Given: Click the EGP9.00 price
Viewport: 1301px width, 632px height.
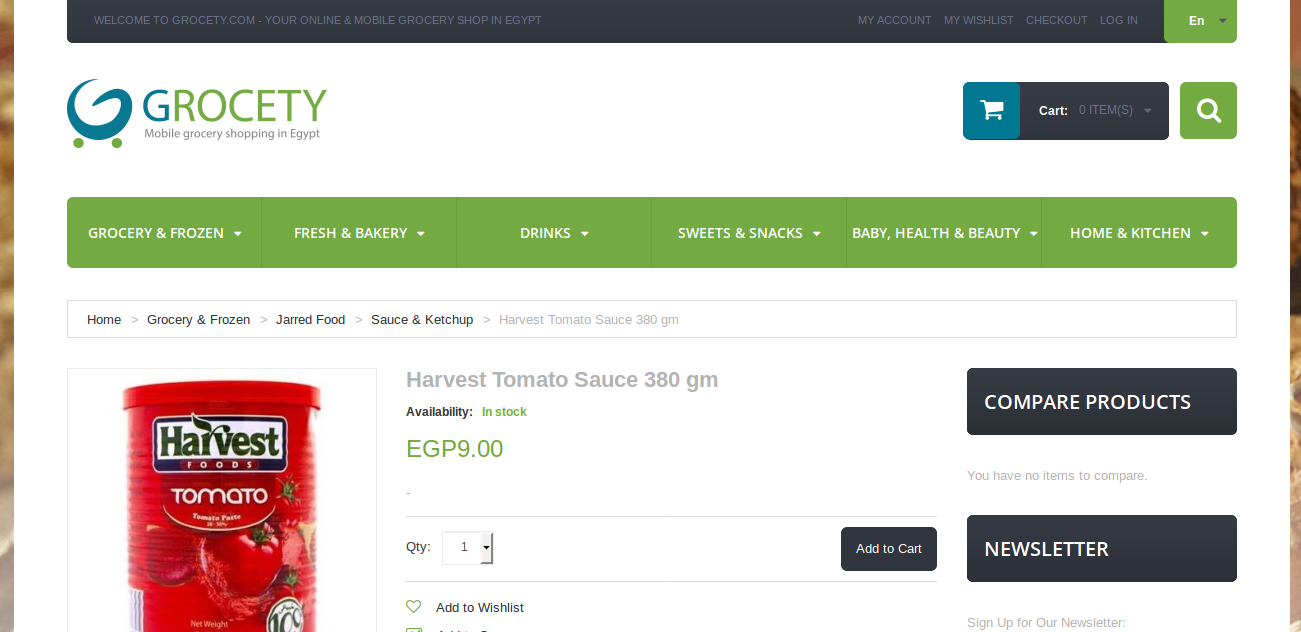Looking at the screenshot, I should [454, 449].
